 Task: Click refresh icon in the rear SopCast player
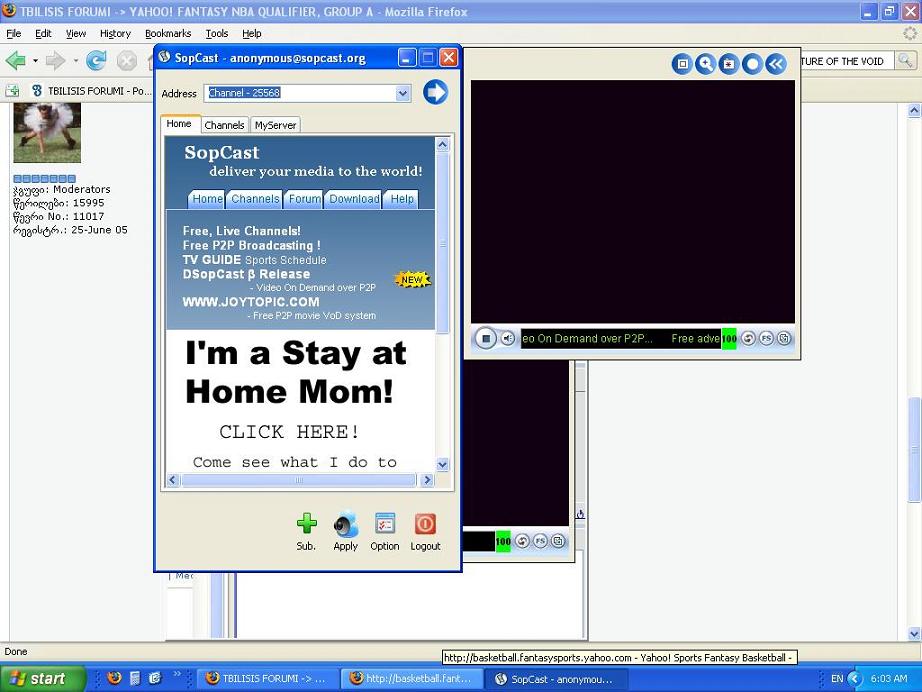tap(522, 541)
